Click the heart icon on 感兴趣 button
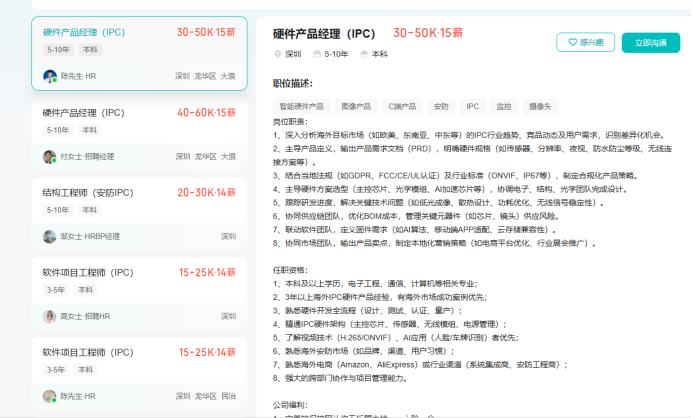692x418 pixels. 573,42
